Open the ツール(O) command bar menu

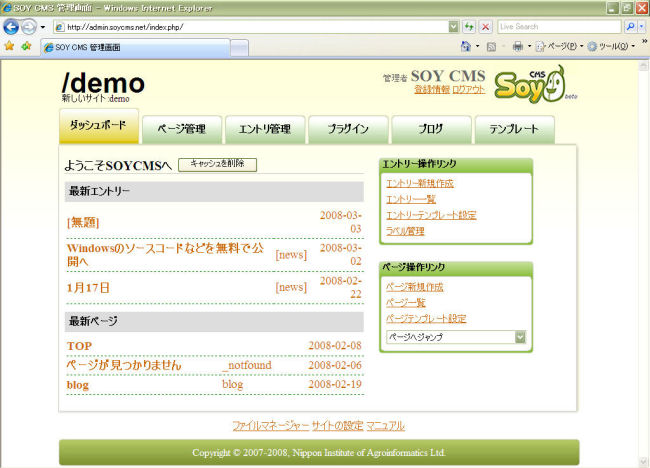pyautogui.click(x=611, y=46)
